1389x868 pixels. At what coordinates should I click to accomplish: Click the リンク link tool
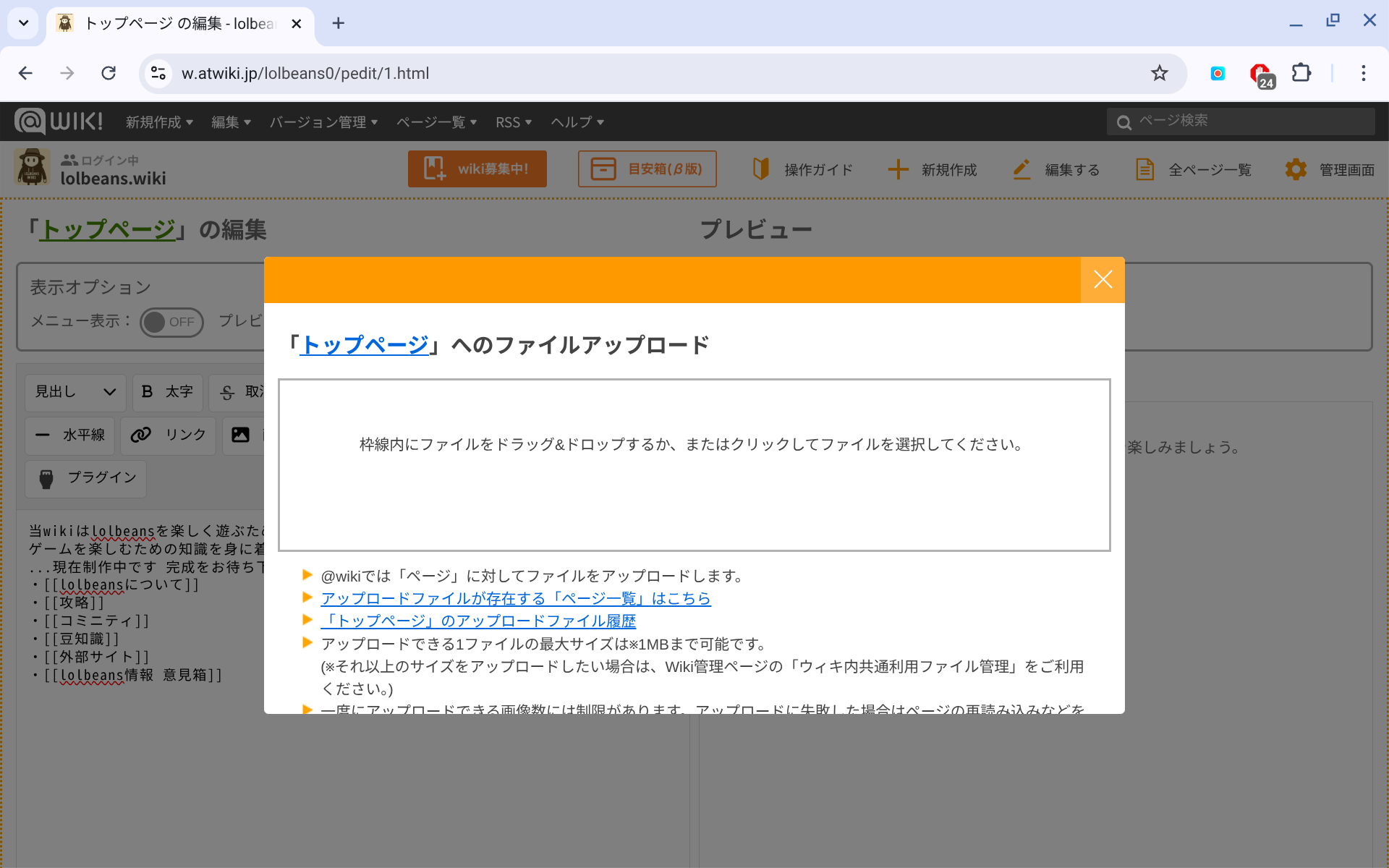tap(169, 435)
